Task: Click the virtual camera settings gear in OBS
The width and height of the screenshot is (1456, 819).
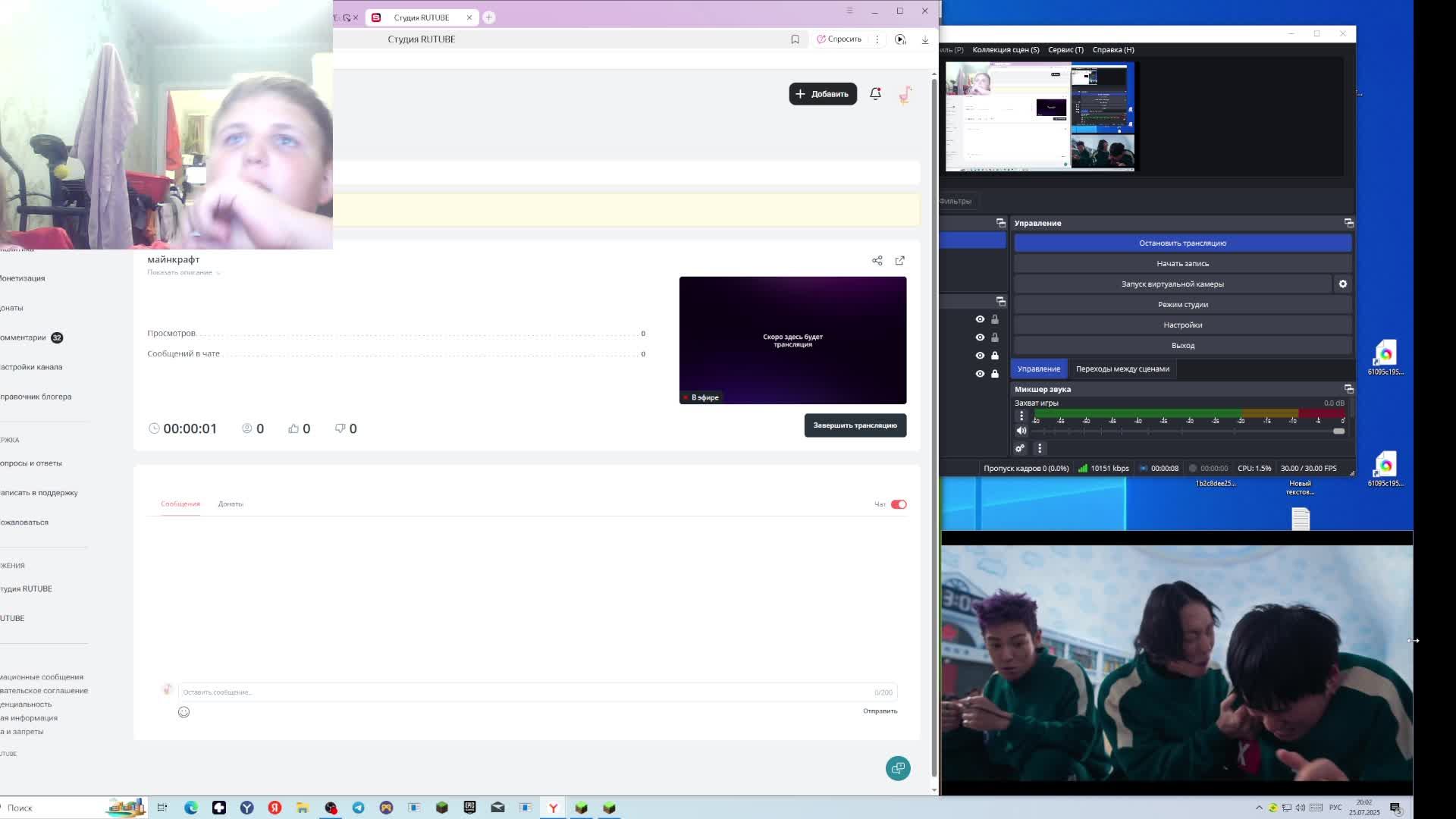Action: [x=1342, y=284]
